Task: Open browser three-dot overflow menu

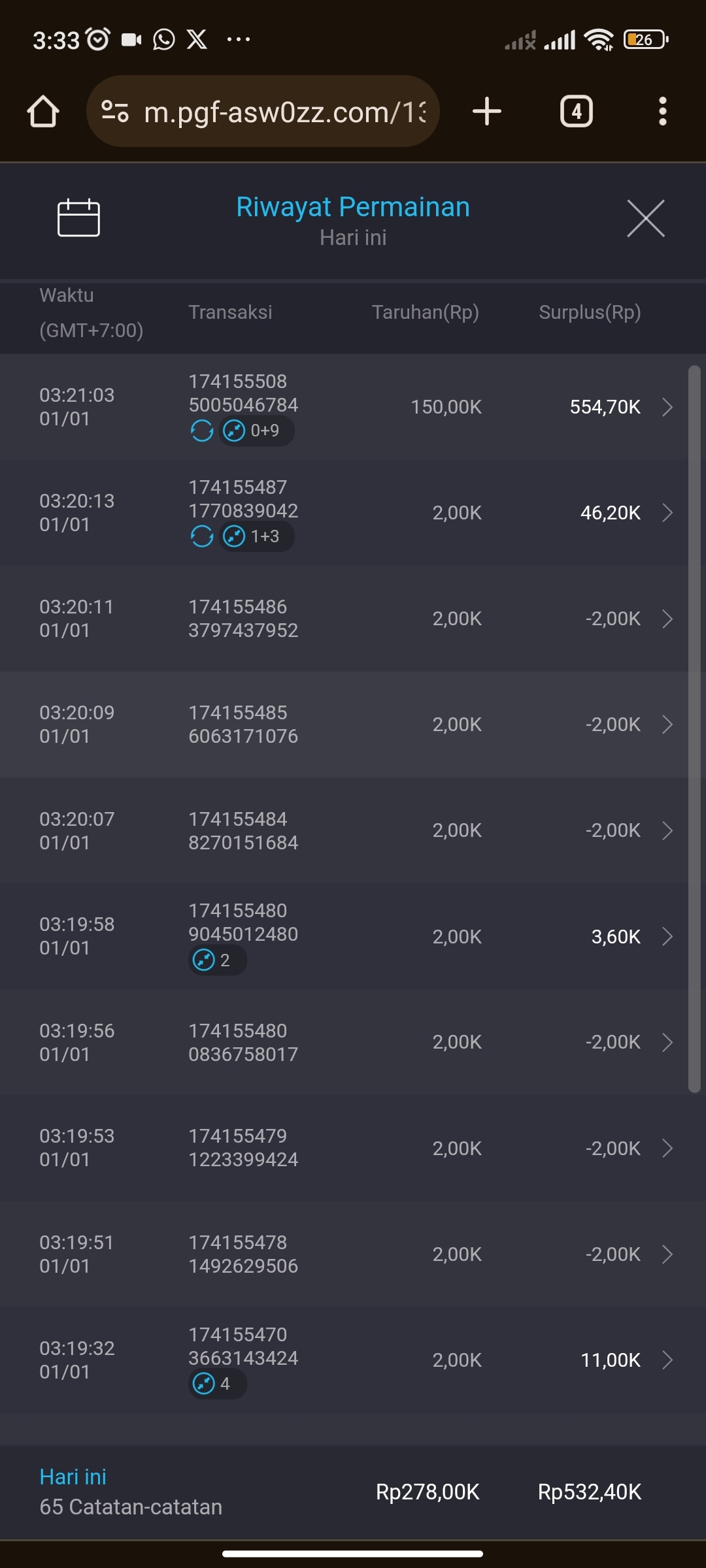Action: click(662, 111)
